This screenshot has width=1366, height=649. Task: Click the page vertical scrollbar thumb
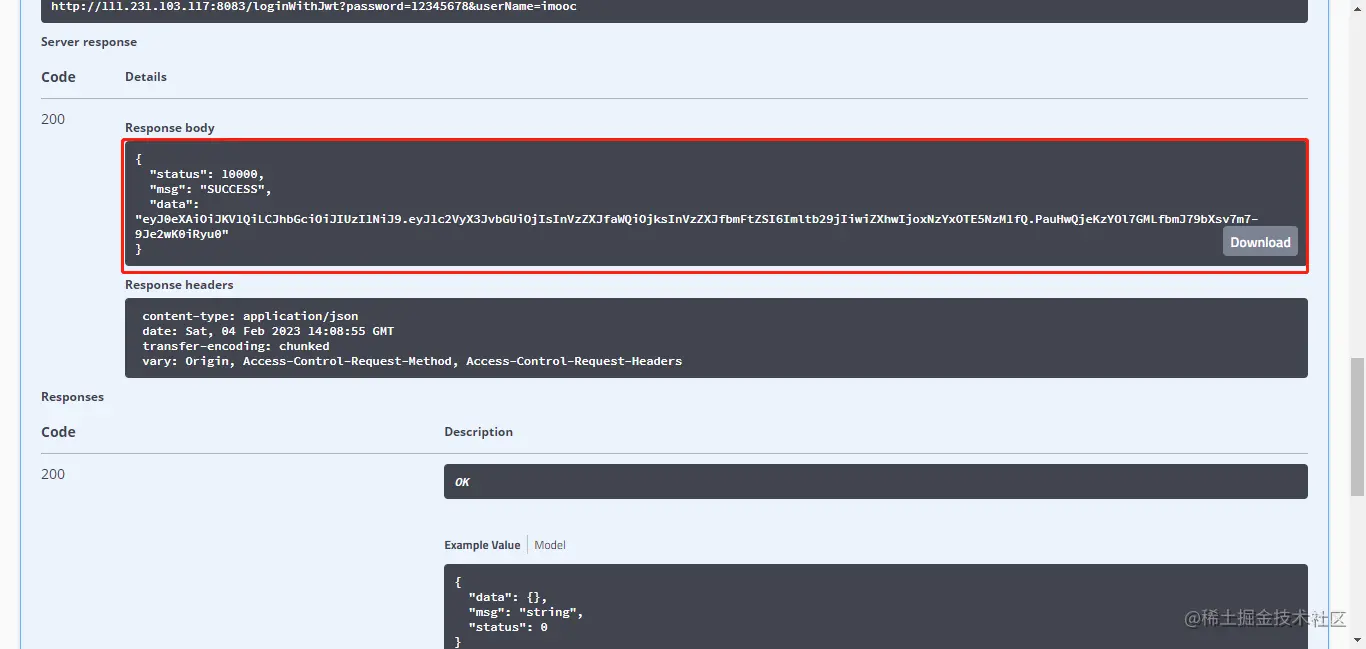click(1357, 426)
